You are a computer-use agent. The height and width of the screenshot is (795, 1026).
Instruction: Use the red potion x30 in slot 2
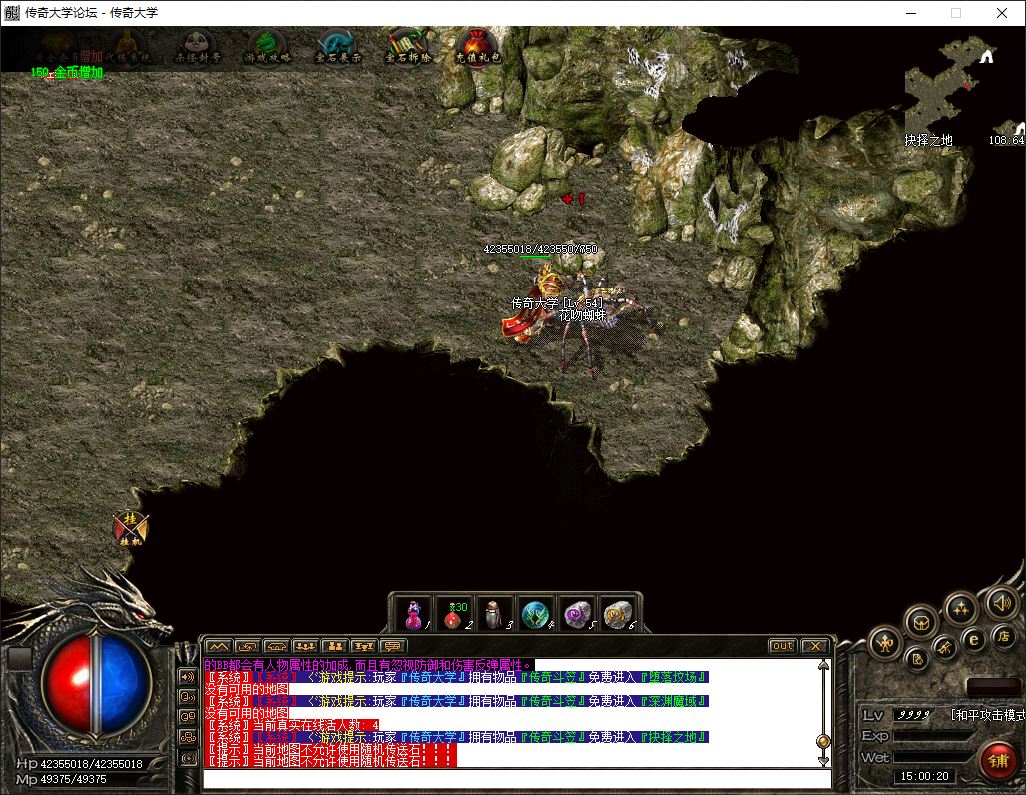point(455,614)
